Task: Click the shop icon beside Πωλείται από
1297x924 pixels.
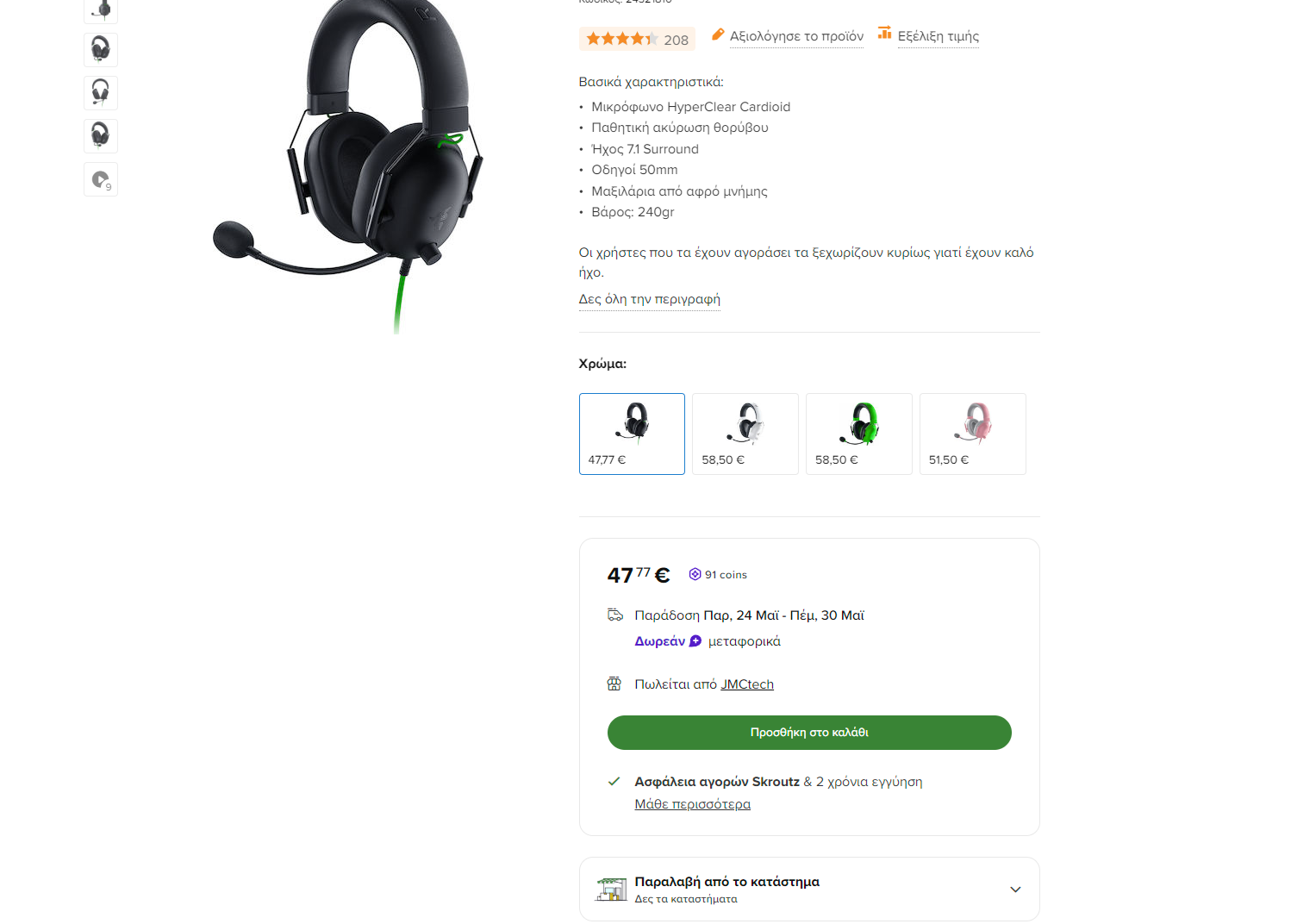Action: [x=614, y=684]
